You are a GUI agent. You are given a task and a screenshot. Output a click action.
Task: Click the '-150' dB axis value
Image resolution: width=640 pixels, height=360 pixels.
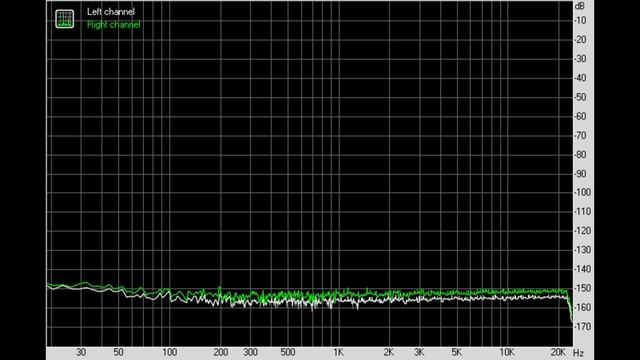click(582, 288)
